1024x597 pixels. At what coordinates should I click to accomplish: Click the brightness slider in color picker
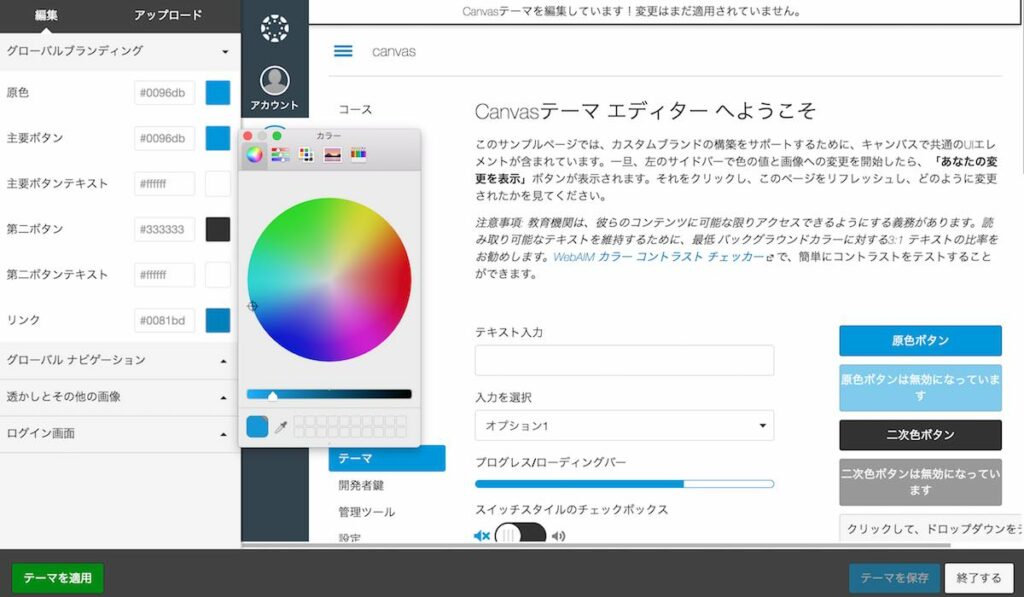point(329,395)
